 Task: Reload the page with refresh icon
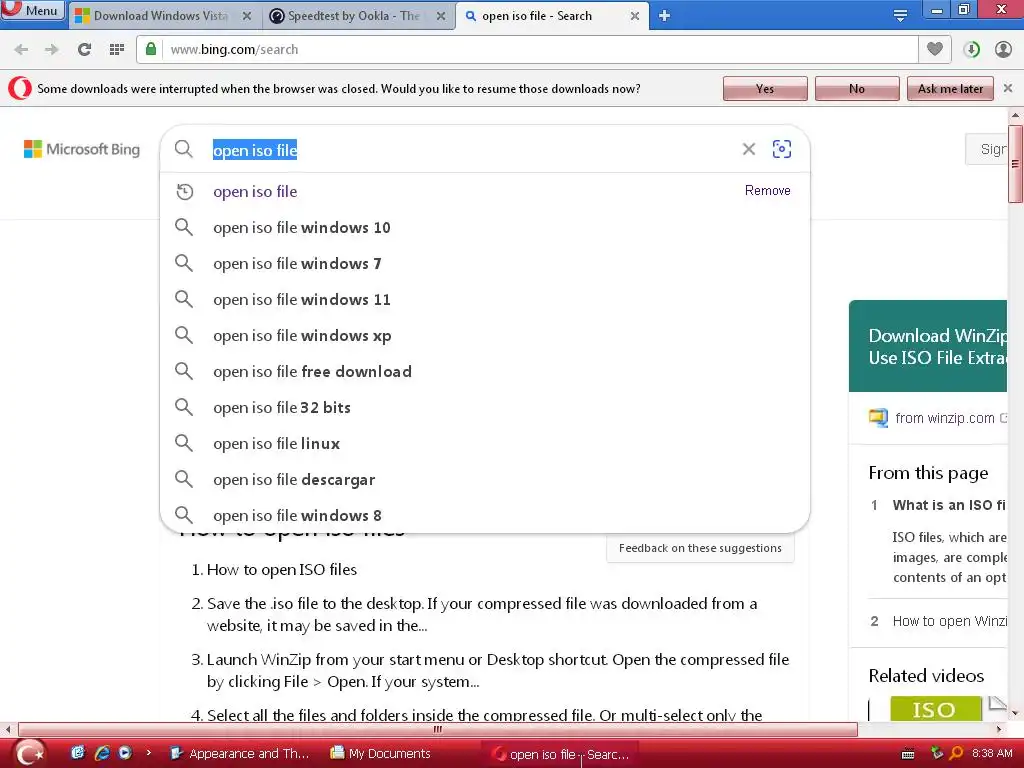point(84,50)
